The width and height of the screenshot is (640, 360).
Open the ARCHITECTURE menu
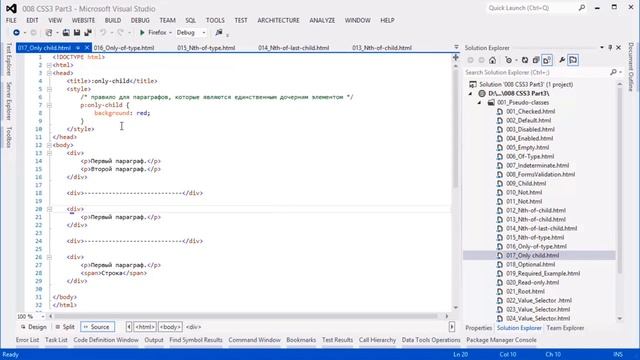click(278, 20)
